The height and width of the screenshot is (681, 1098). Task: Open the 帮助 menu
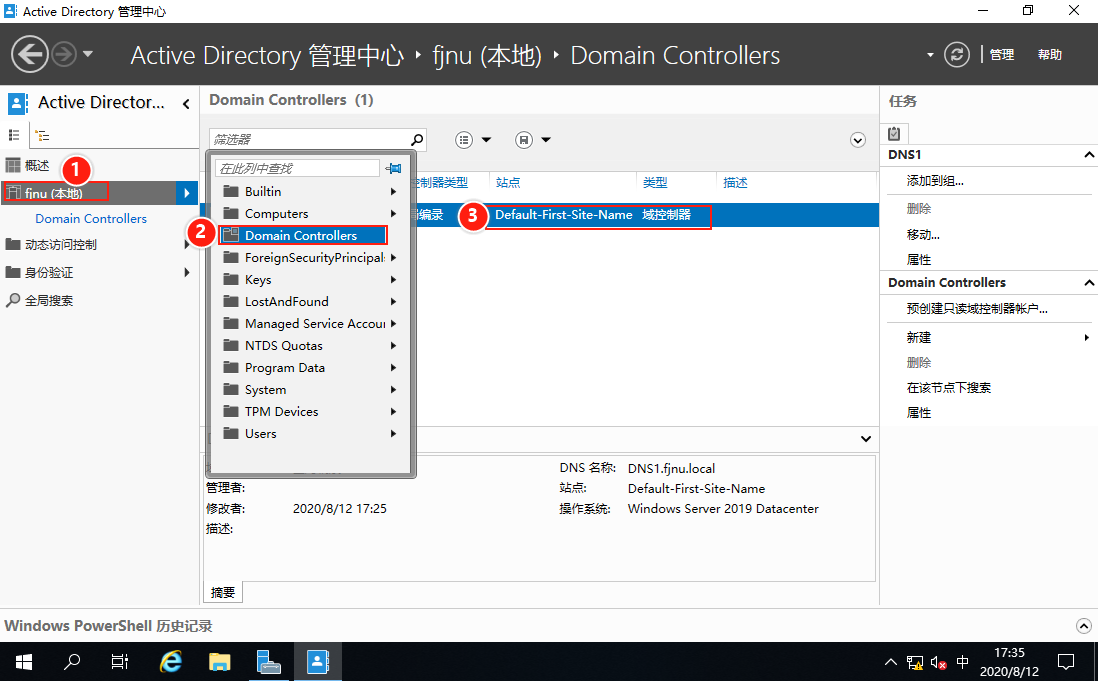(1049, 55)
